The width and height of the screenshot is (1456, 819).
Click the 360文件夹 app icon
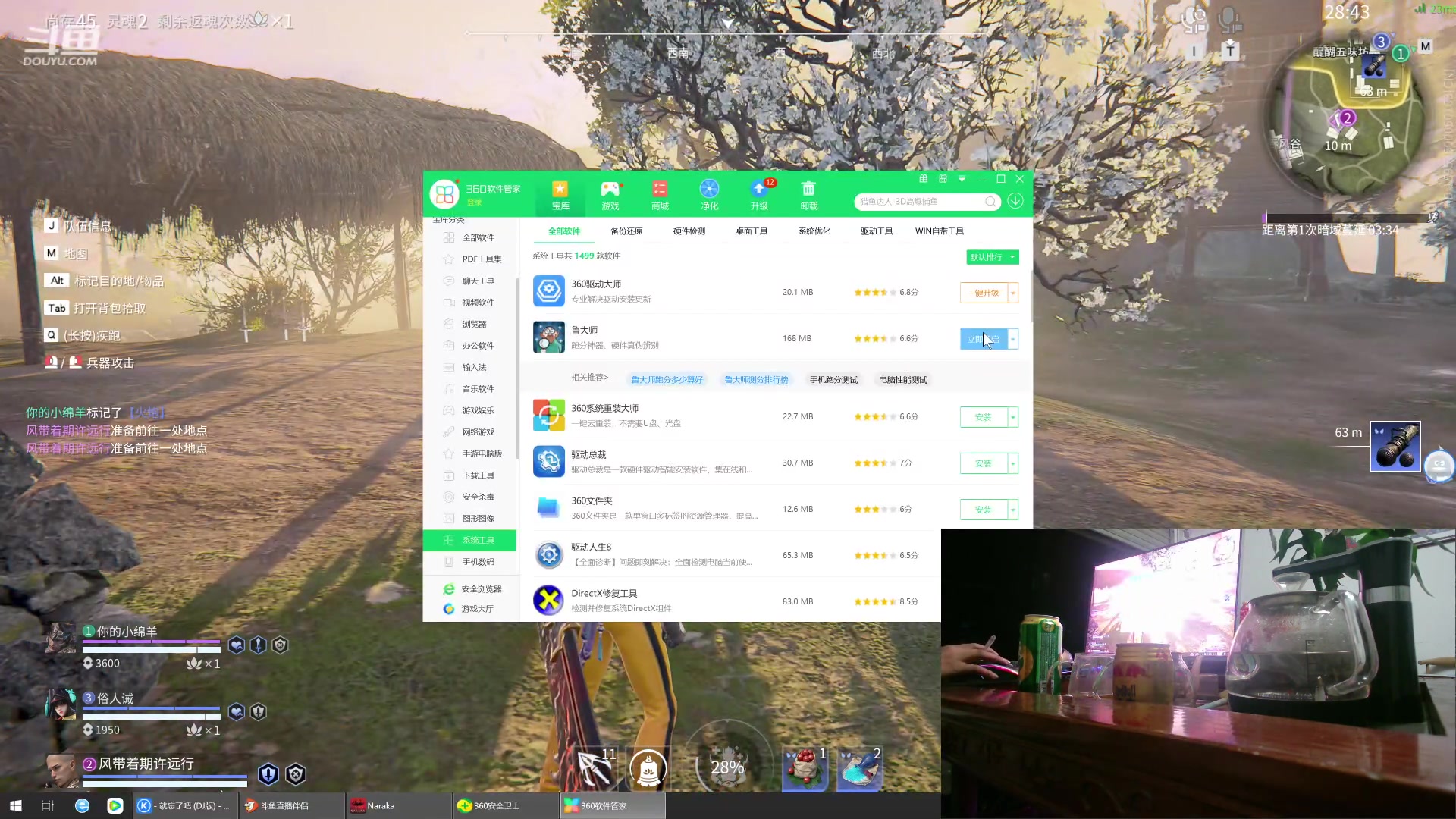[x=548, y=508]
